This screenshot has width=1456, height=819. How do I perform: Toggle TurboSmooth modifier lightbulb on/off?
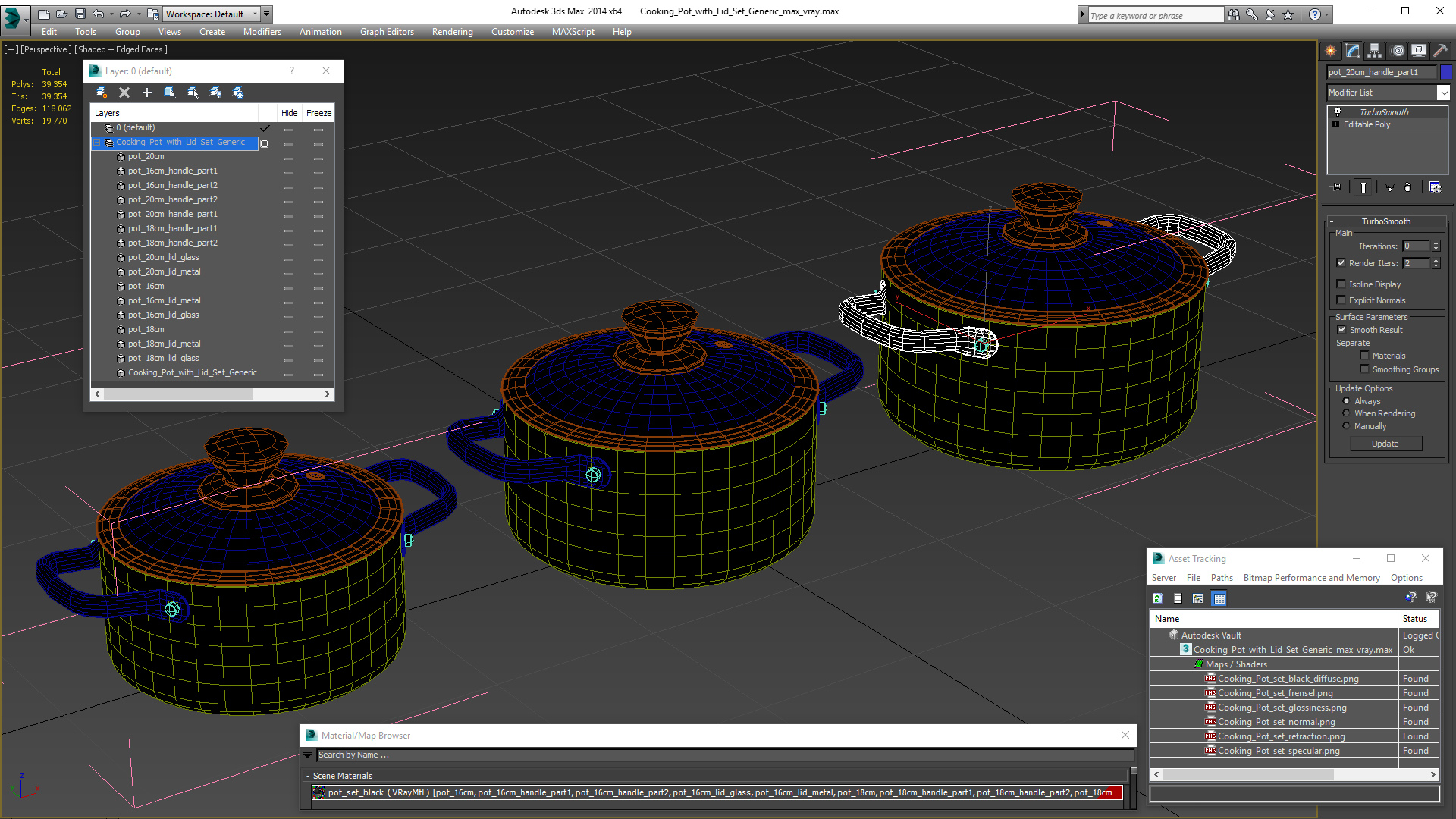pyautogui.click(x=1338, y=111)
